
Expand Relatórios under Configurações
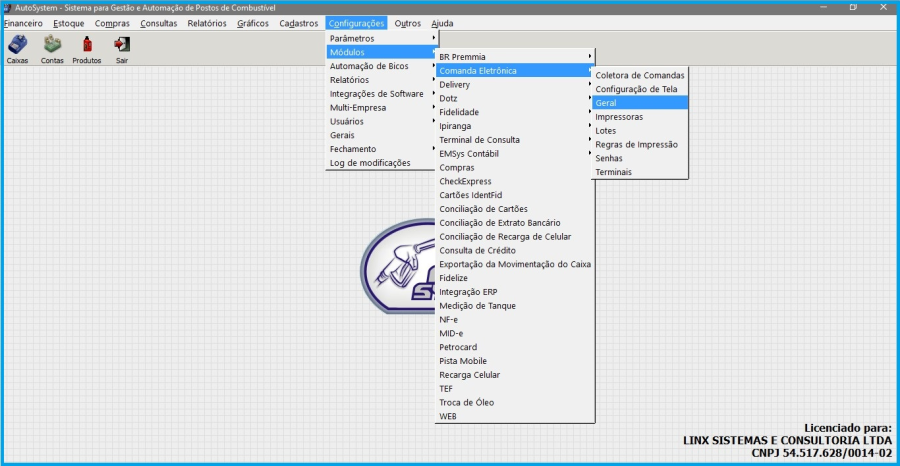tap(382, 80)
